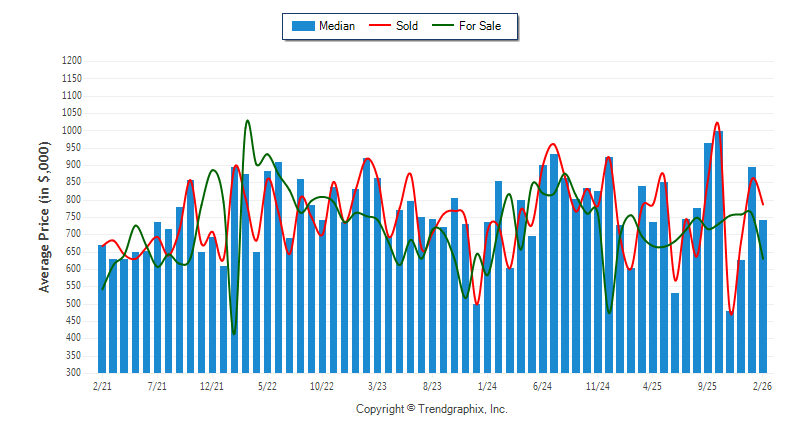The width and height of the screenshot is (800, 434).
Task: Toggle the Sold series label in legend
Action: [x=407, y=26]
